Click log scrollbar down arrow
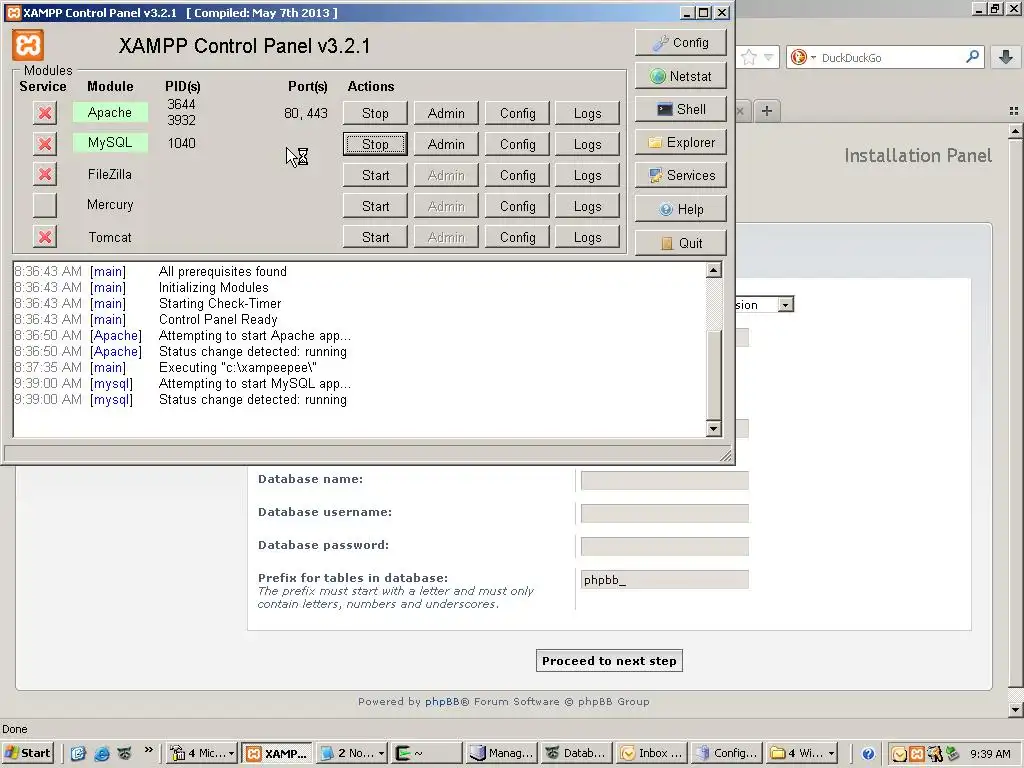The image size is (1024, 768). 714,428
